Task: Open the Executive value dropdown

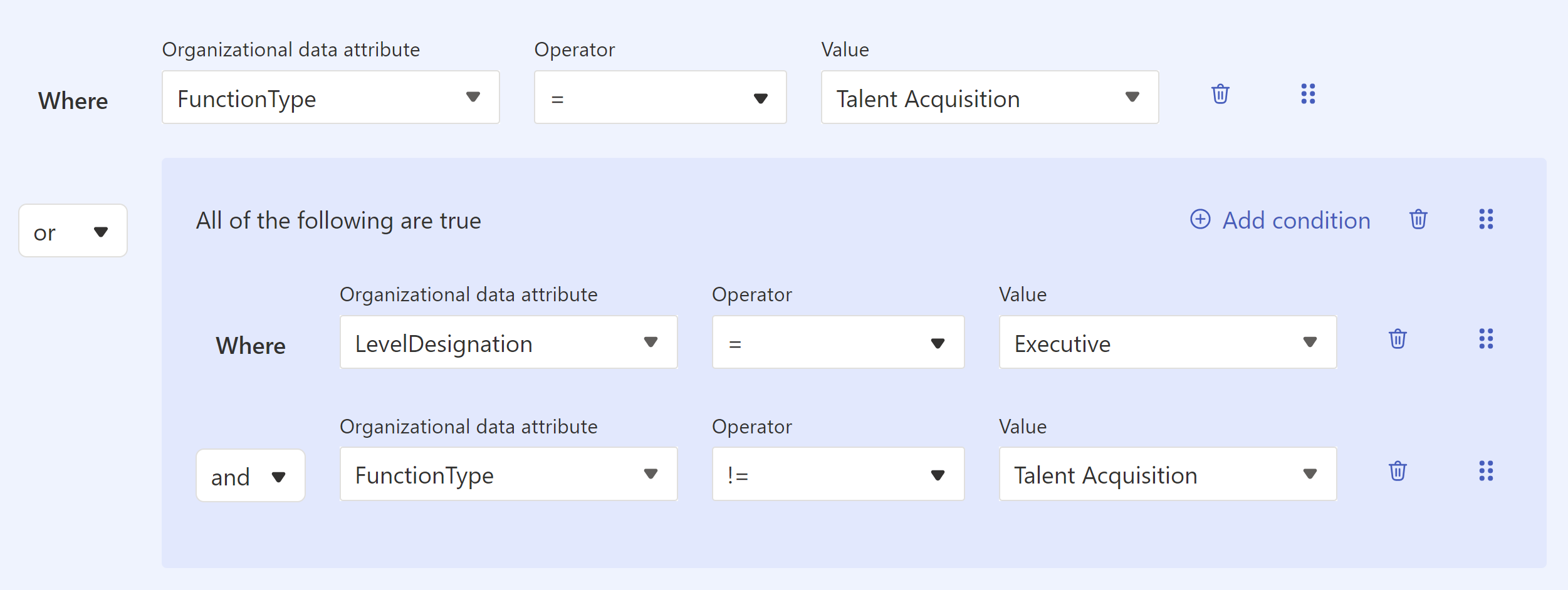Action: [1168, 343]
